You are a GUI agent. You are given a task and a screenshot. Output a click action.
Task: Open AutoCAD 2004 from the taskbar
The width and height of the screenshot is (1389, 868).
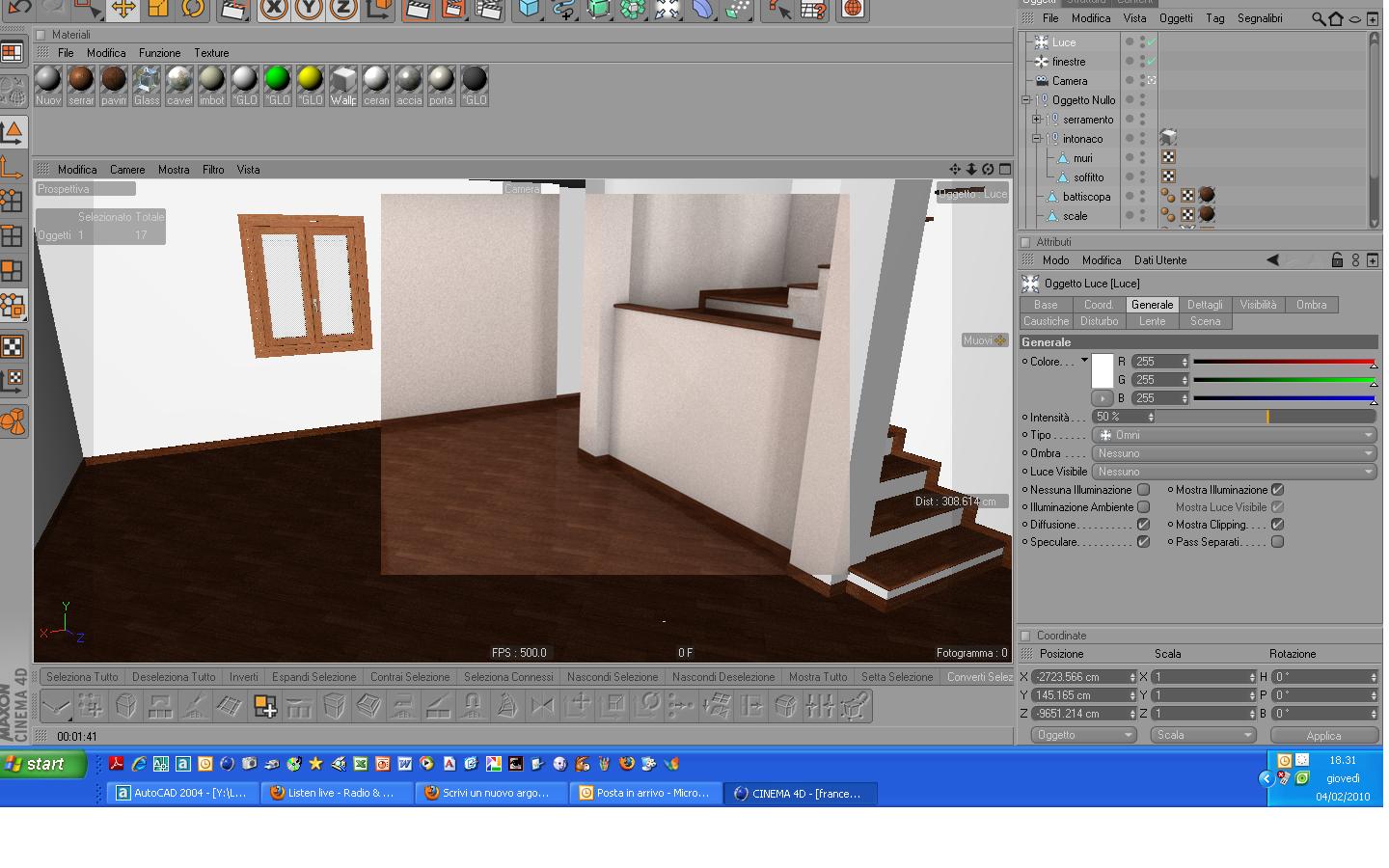(x=181, y=793)
